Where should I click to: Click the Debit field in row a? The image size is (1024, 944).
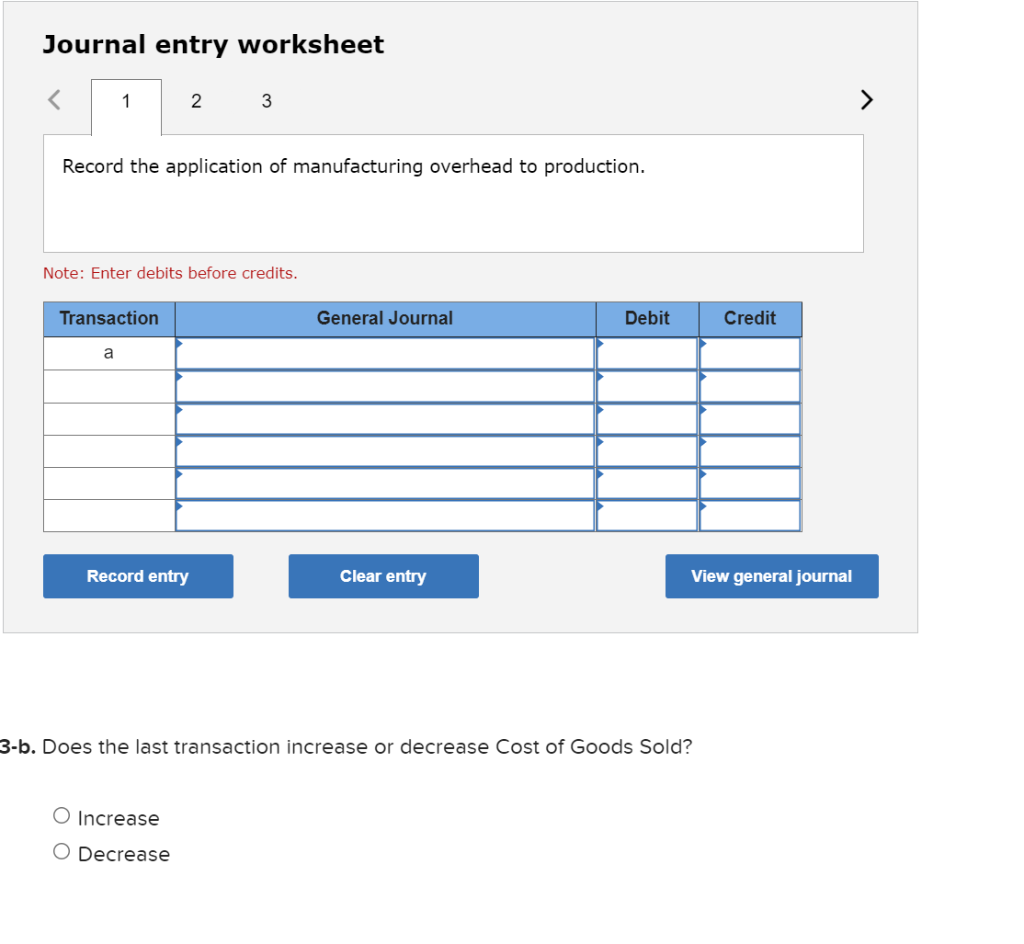click(647, 353)
